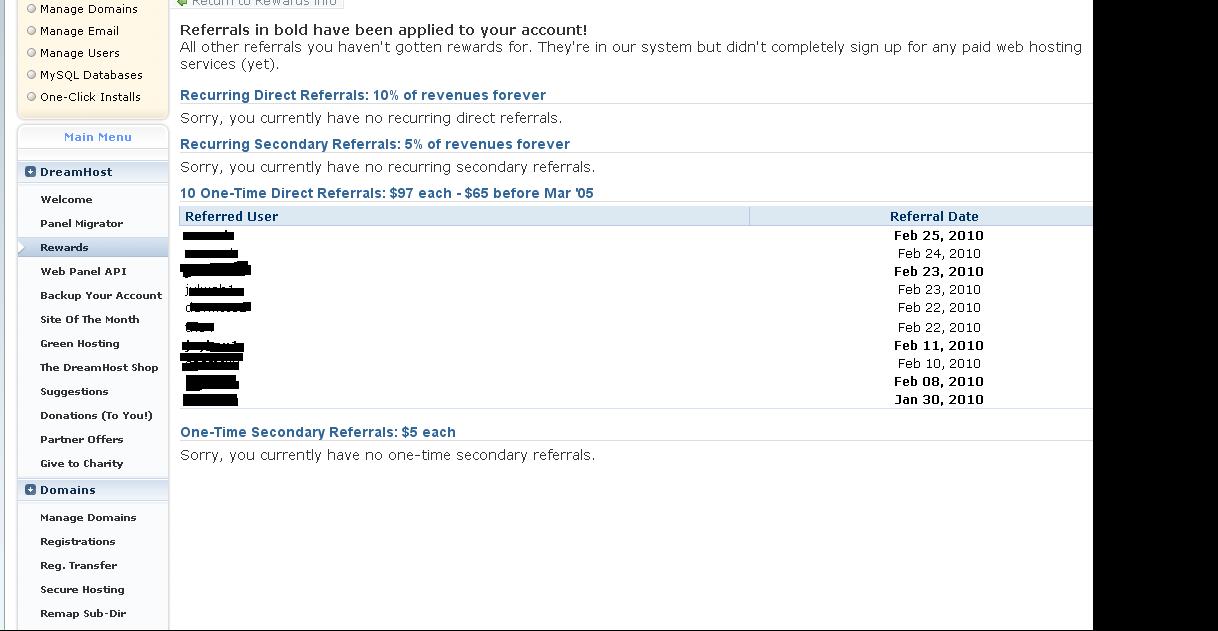This screenshot has height=631, width=1218.
Task: Open Secure Hosting link
Action: [82, 590]
